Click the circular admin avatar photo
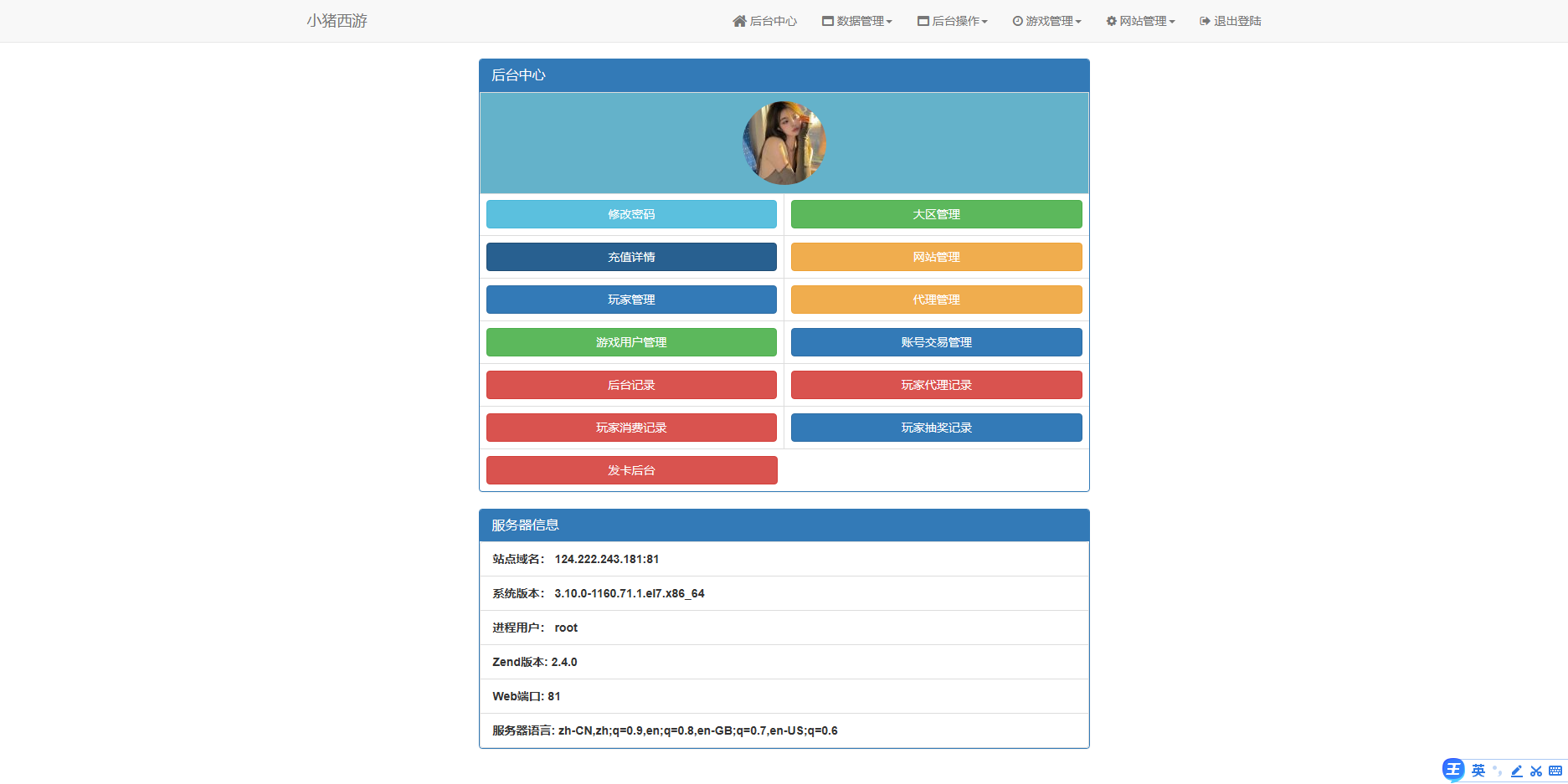The width and height of the screenshot is (1568, 784). click(784, 143)
